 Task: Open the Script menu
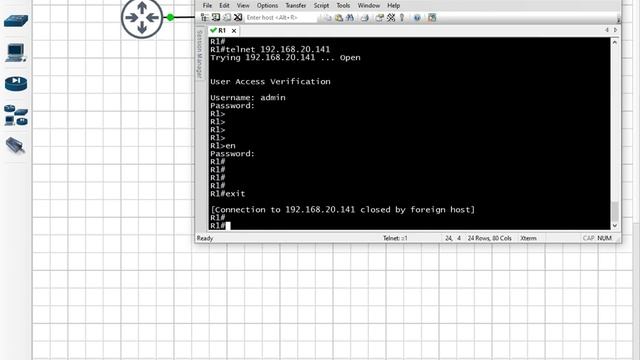pyautogui.click(x=321, y=5)
